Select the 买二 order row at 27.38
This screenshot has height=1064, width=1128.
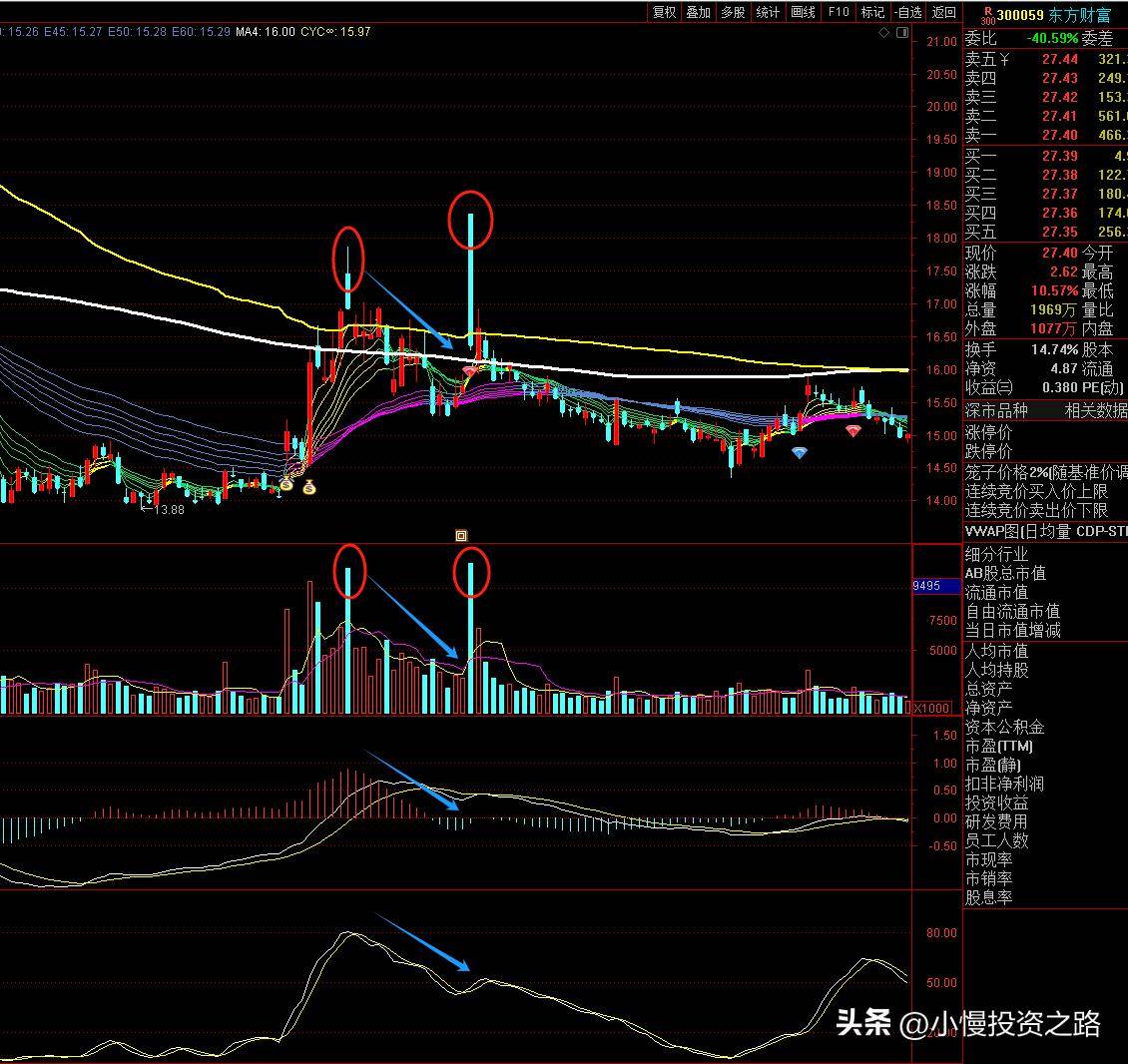(x=1045, y=175)
